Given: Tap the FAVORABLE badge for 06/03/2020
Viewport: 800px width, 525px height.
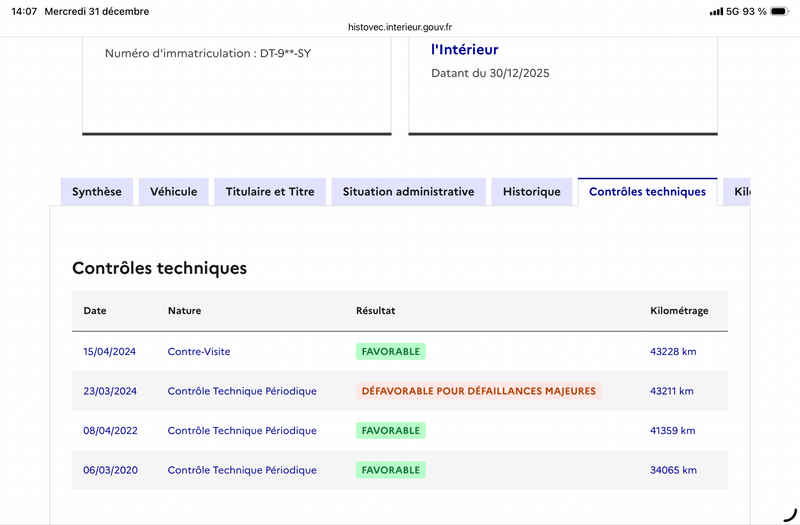Looking at the screenshot, I should (x=390, y=470).
